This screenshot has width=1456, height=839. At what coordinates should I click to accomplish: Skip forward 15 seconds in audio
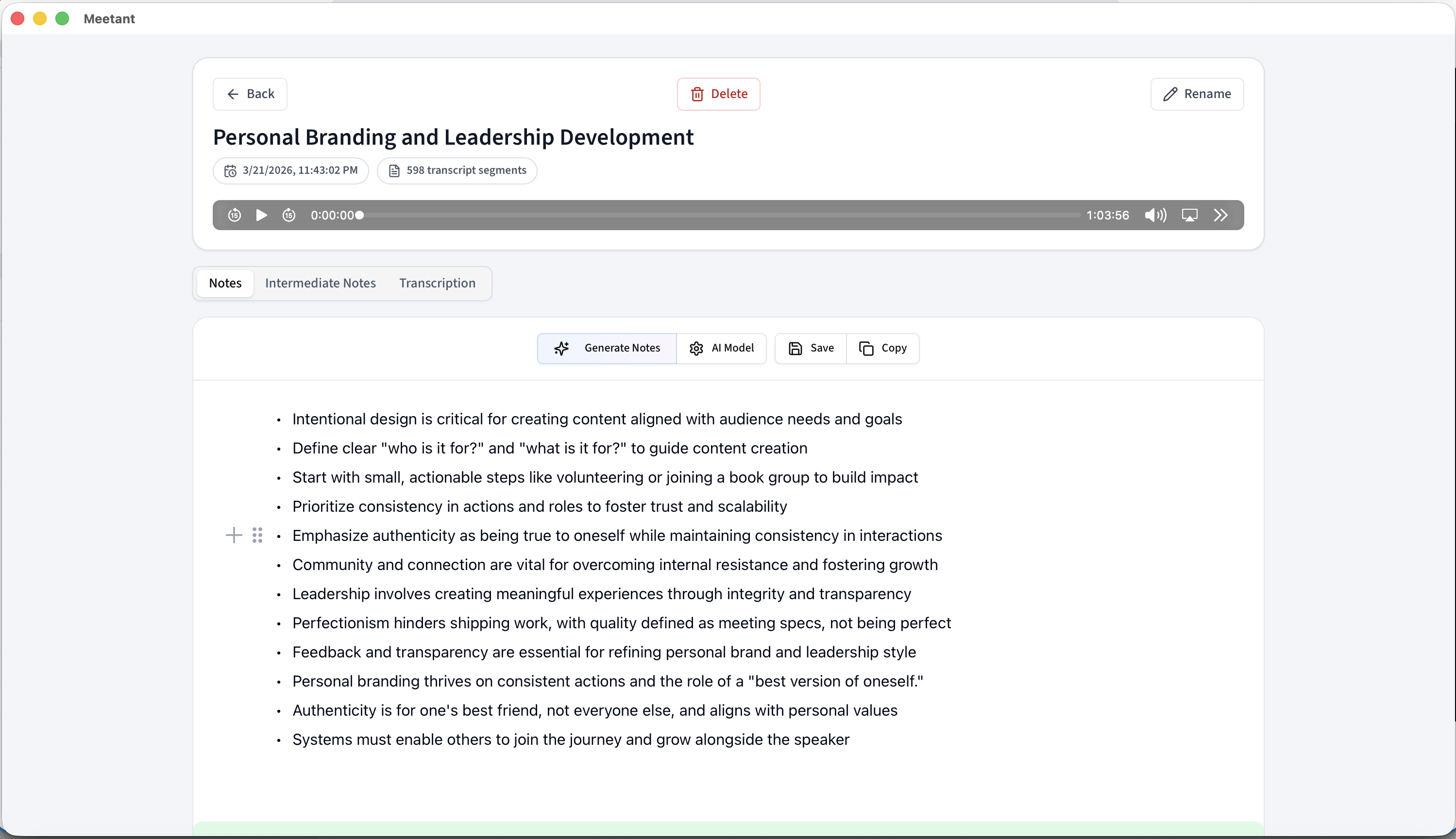click(289, 215)
